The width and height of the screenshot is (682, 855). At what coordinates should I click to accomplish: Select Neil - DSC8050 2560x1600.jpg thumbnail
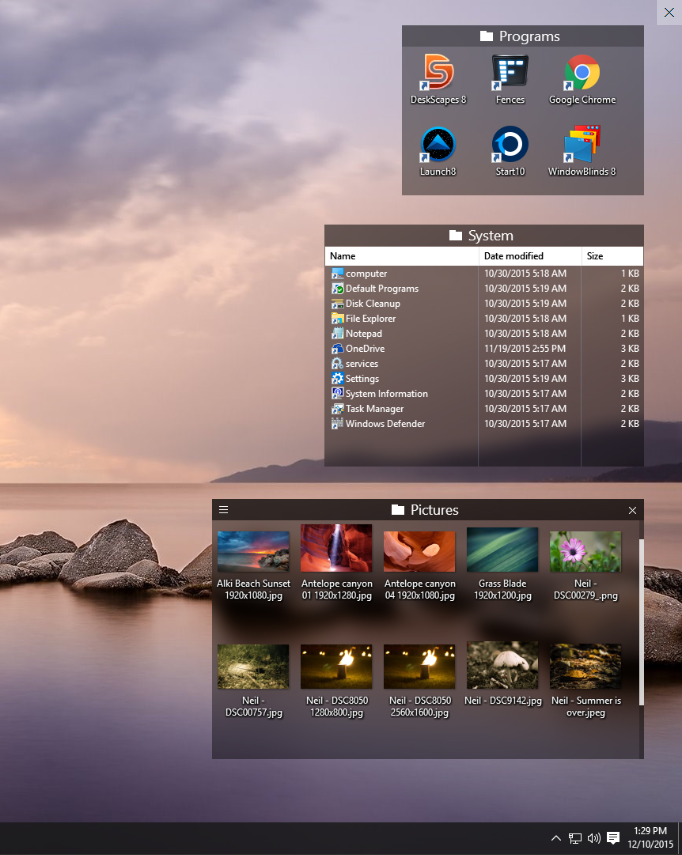(419, 666)
